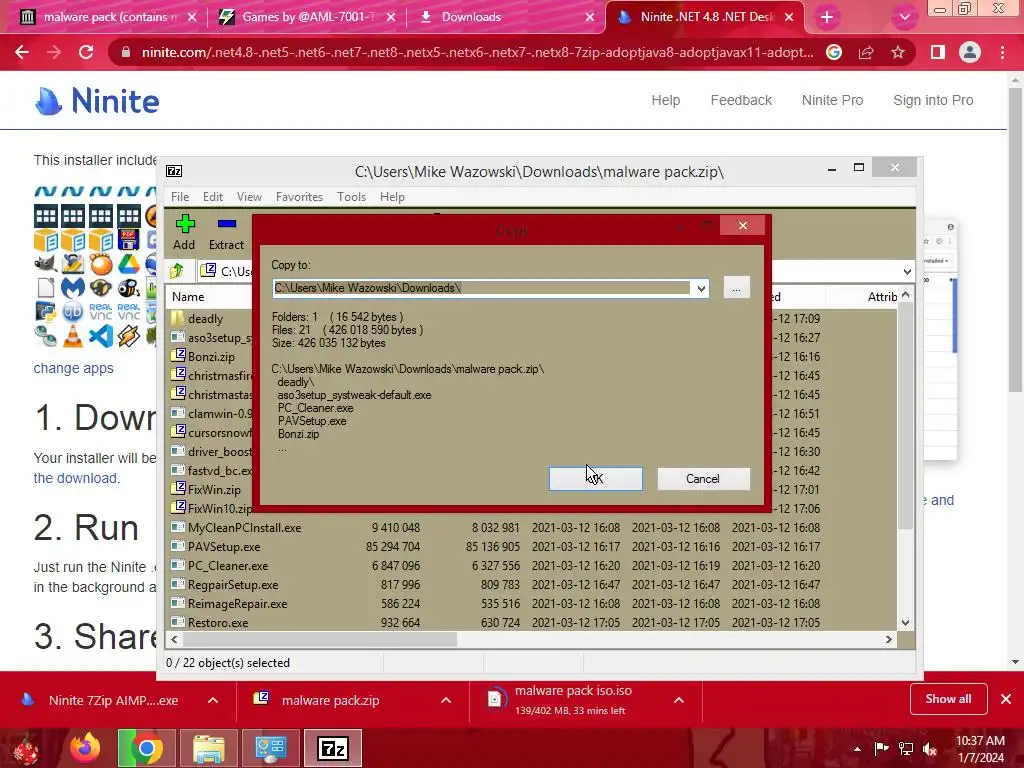The width and height of the screenshot is (1024, 768).
Task: Click the Google Drive app icon
Action: [129, 263]
